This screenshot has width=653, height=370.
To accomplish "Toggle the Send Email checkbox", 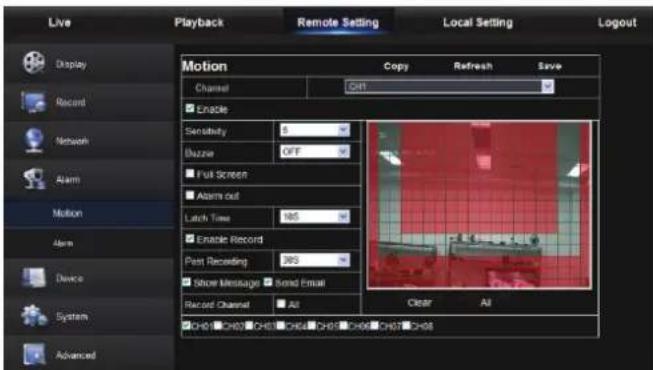I will pos(268,282).
